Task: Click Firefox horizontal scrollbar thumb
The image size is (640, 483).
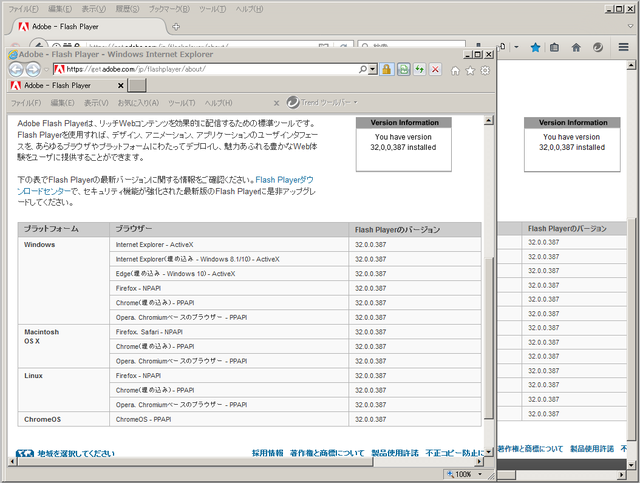Action: coord(507,474)
